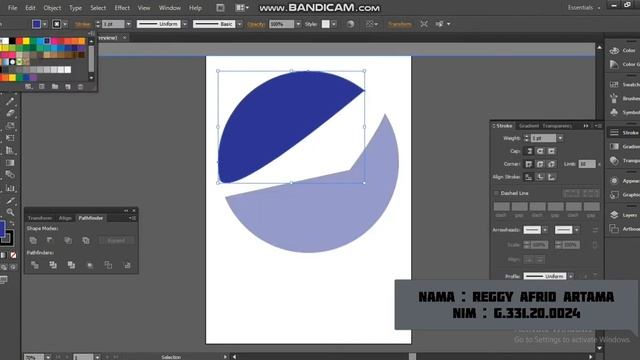Open the end Arrowheads dropdown
Image resolution: width=640 pixels, height=360 pixels.
tap(576, 230)
